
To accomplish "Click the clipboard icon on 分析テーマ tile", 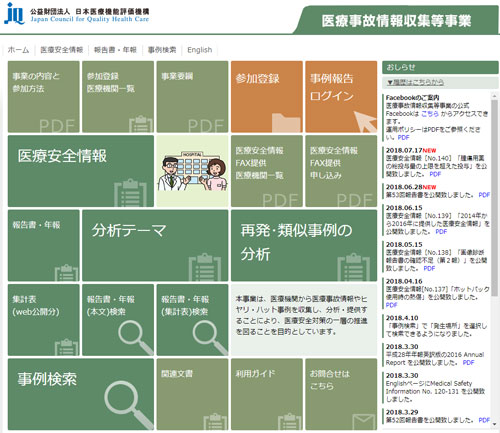I will pyautogui.click(x=205, y=267).
